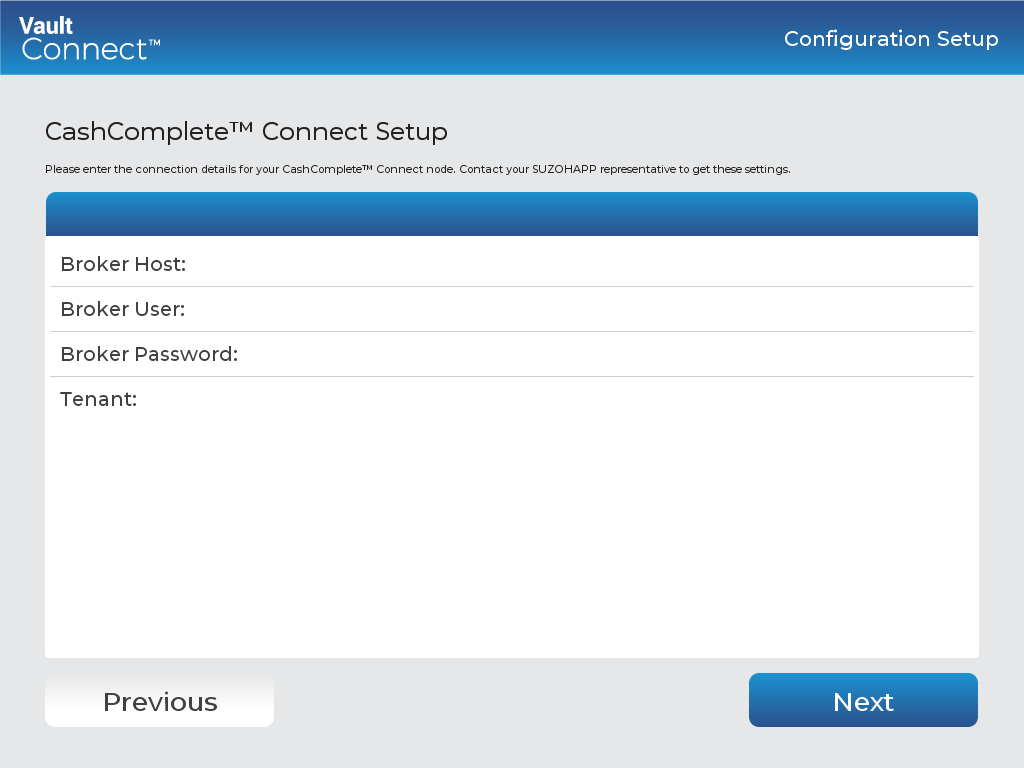Click the Broker Password field row
Viewport: 1024px width, 768px height.
(x=512, y=353)
